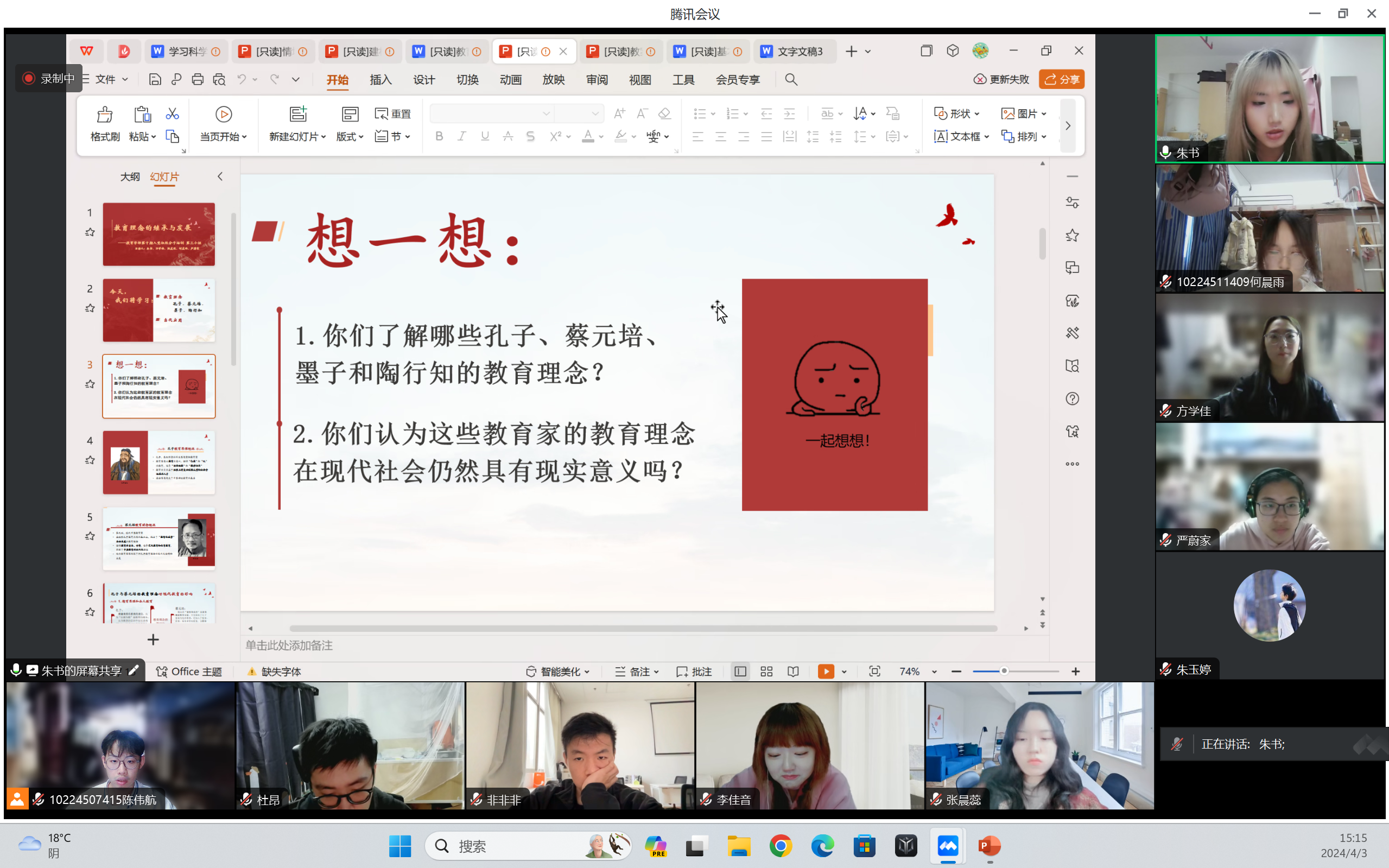This screenshot has width=1389, height=868.
Task: Click the Format Painter (格式刷) tool
Action: pos(105,123)
